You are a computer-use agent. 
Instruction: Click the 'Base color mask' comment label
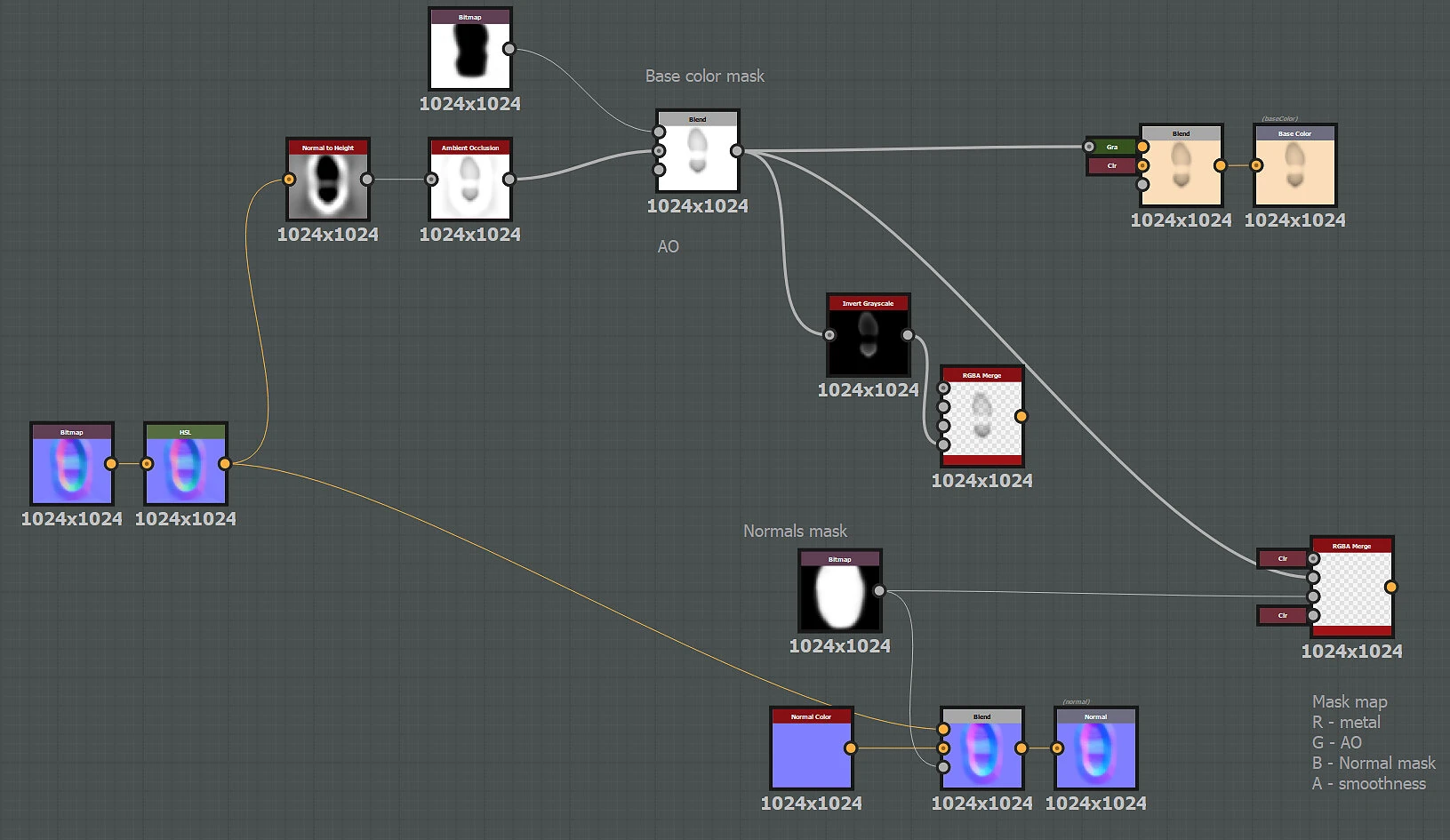pos(705,76)
